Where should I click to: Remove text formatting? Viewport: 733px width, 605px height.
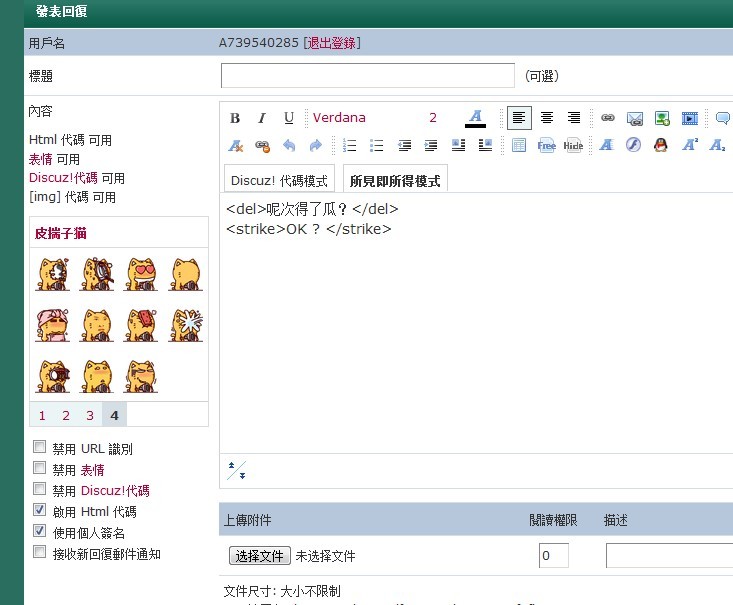click(x=235, y=145)
